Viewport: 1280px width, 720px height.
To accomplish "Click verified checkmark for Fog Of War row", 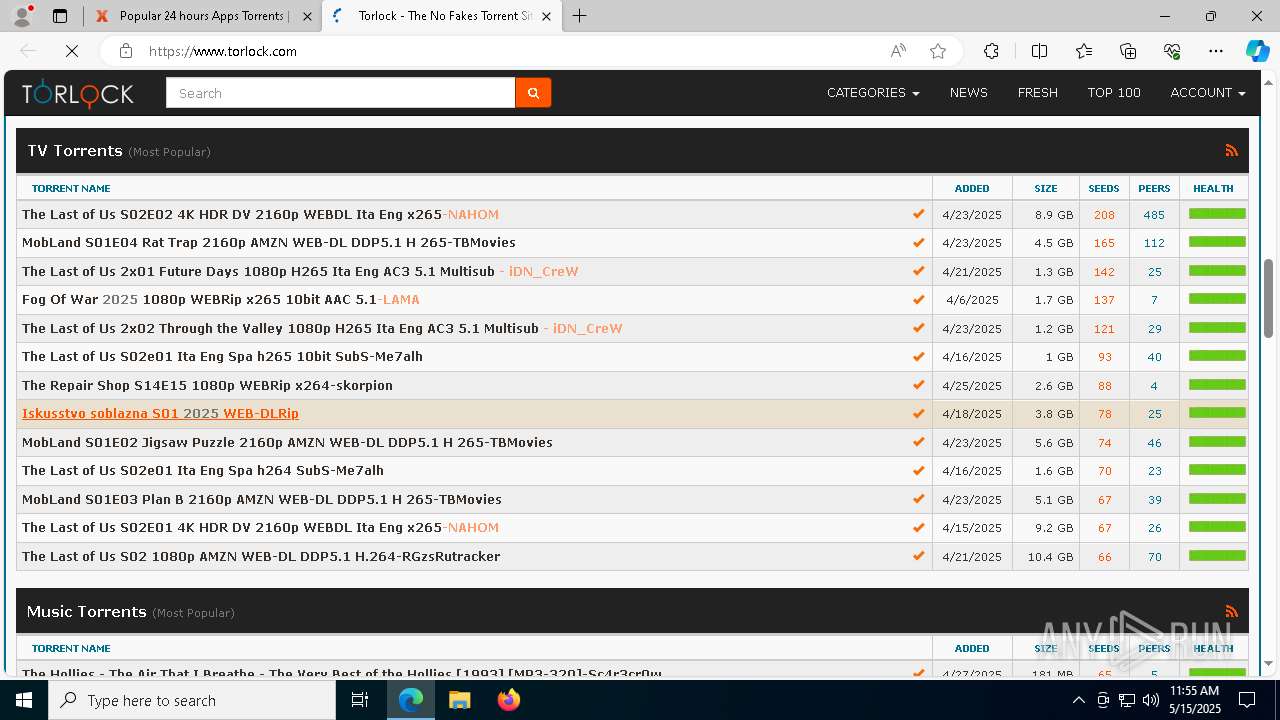I will 918,299.
